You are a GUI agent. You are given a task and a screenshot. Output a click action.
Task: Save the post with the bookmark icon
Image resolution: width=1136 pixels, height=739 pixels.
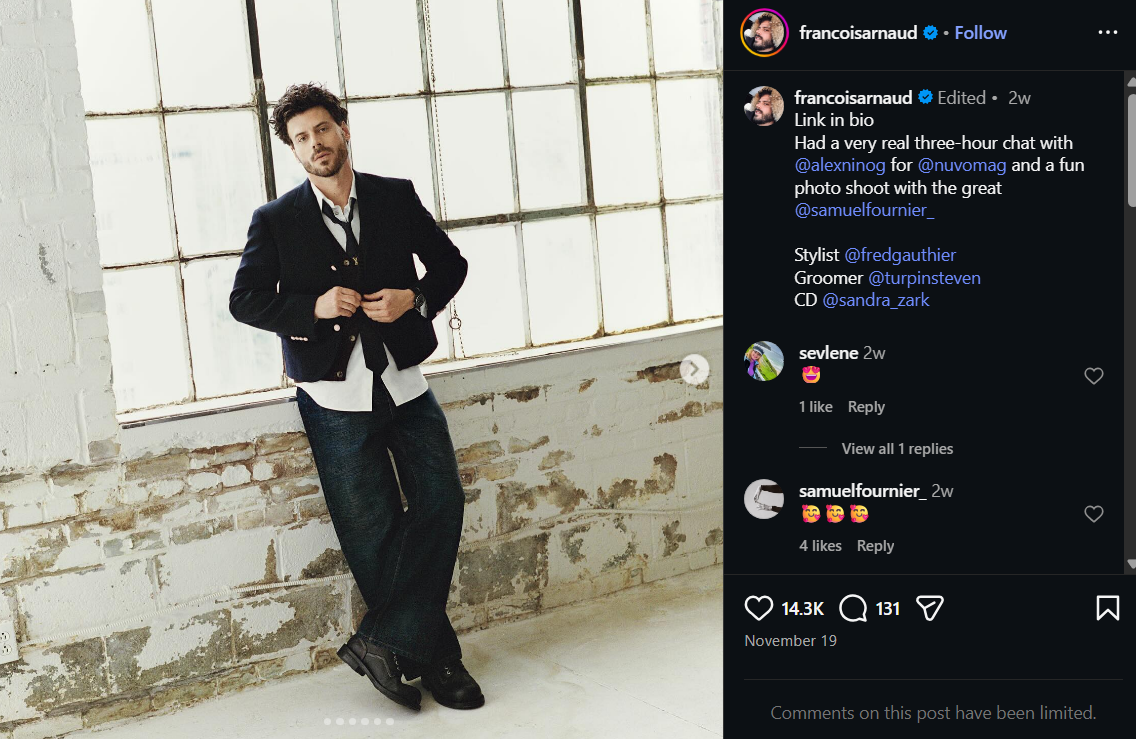pos(1107,608)
